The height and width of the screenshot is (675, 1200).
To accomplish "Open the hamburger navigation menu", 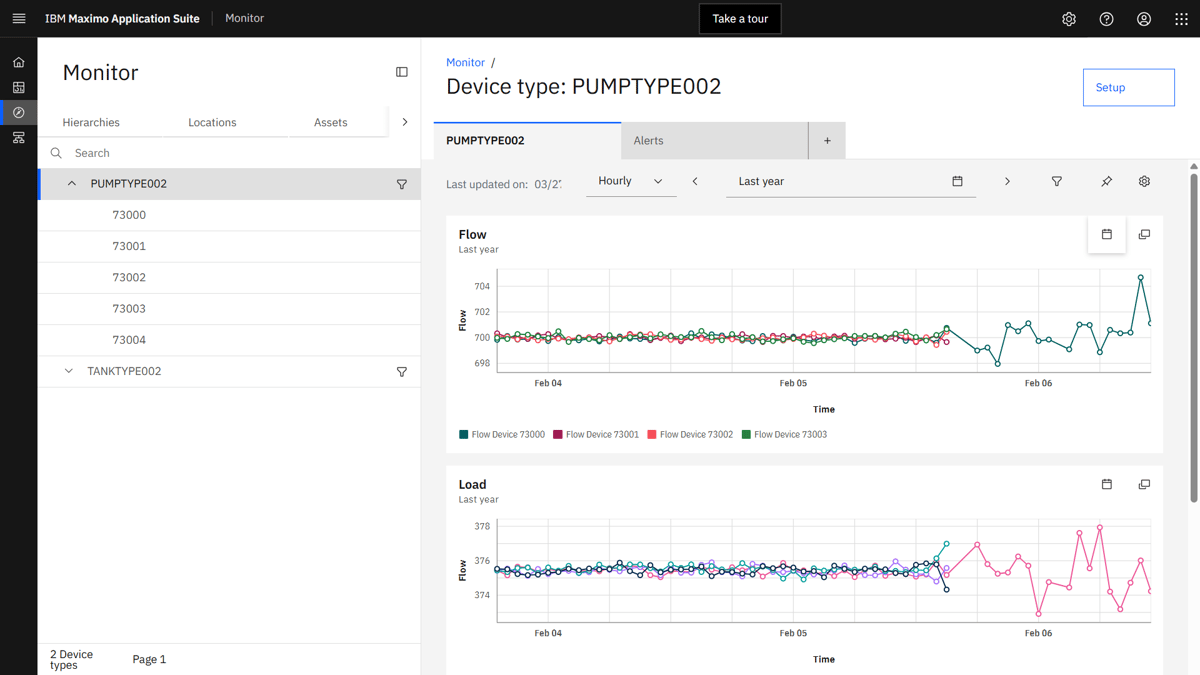I will coord(18,18).
